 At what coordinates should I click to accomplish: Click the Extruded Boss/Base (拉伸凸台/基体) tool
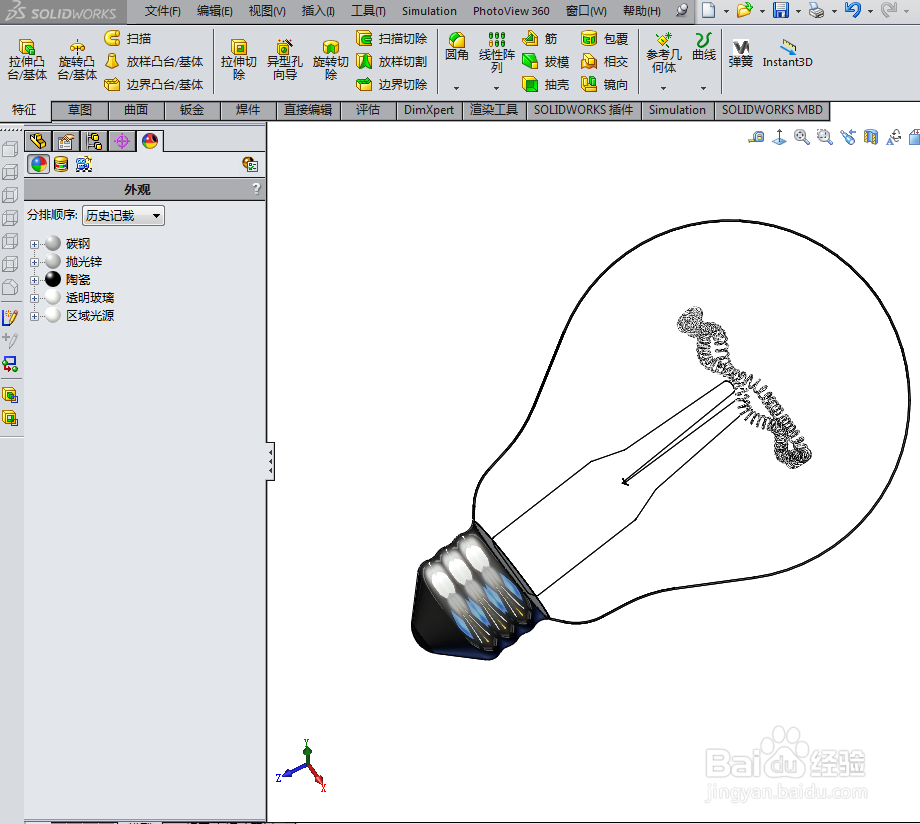pyautogui.click(x=27, y=59)
